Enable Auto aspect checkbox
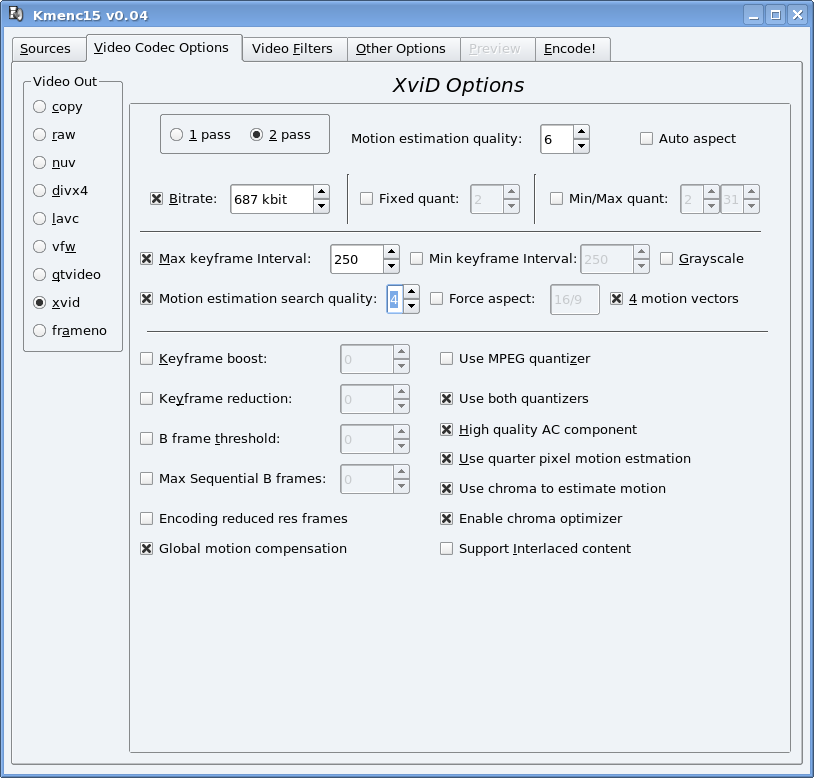The width and height of the screenshot is (814, 778). coord(646,139)
